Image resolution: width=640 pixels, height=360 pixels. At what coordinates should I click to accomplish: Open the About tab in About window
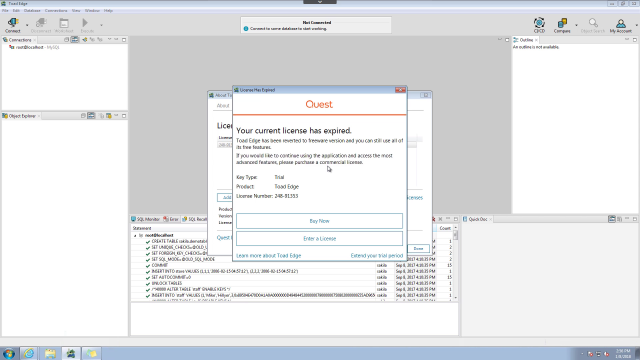point(223,106)
